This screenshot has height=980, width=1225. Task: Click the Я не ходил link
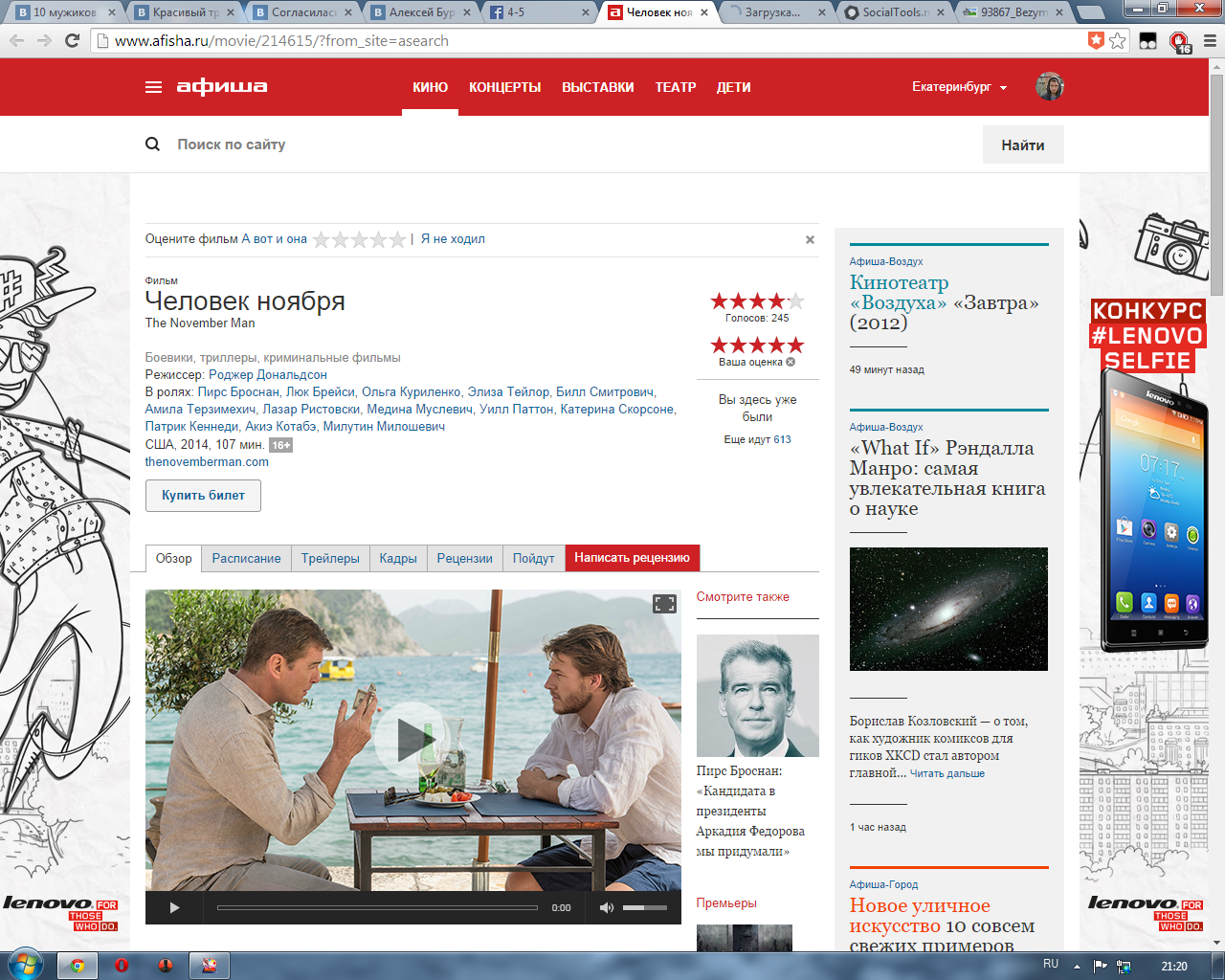[453, 239]
